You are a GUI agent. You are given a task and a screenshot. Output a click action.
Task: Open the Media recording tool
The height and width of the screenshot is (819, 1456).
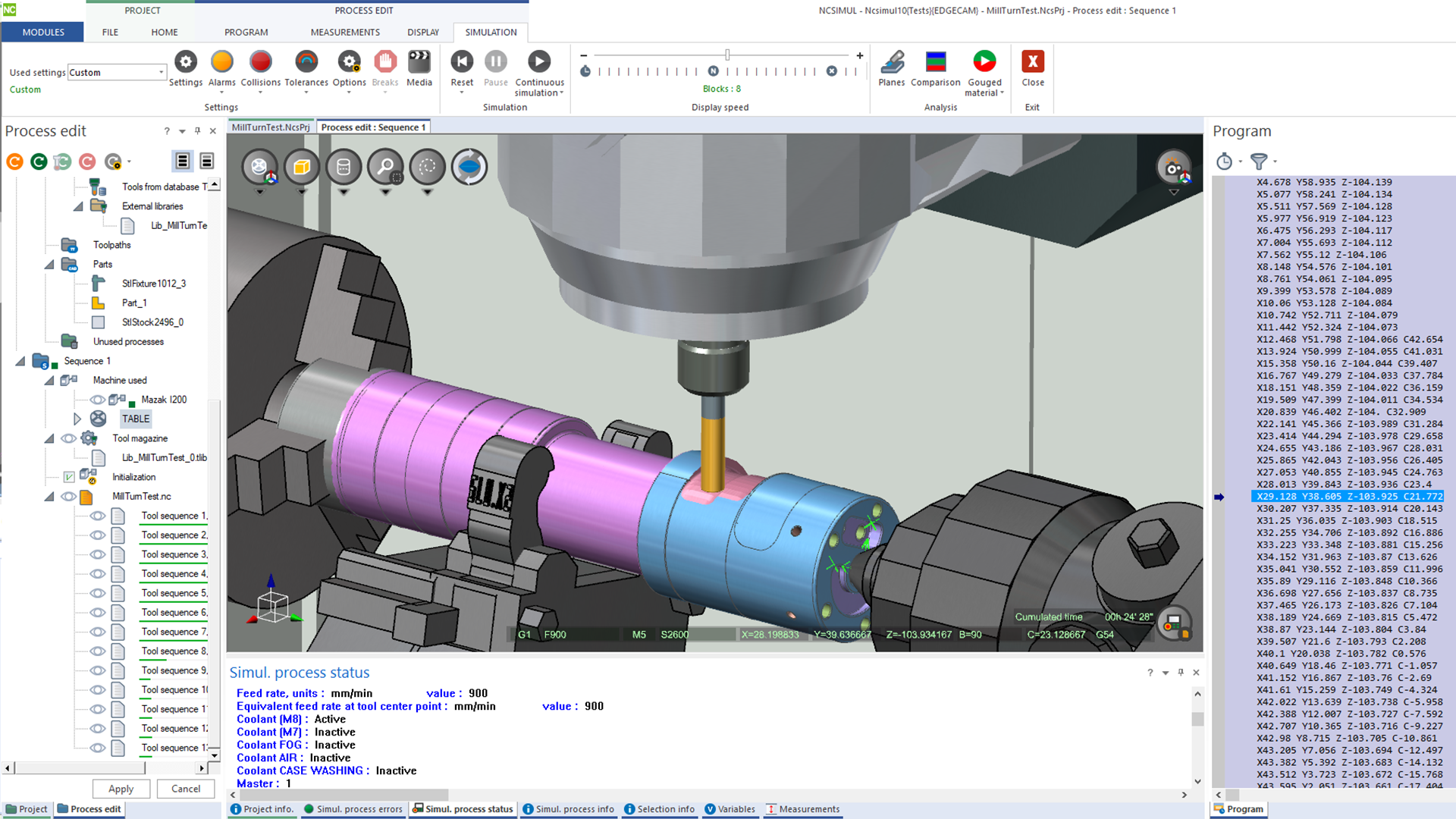(419, 62)
